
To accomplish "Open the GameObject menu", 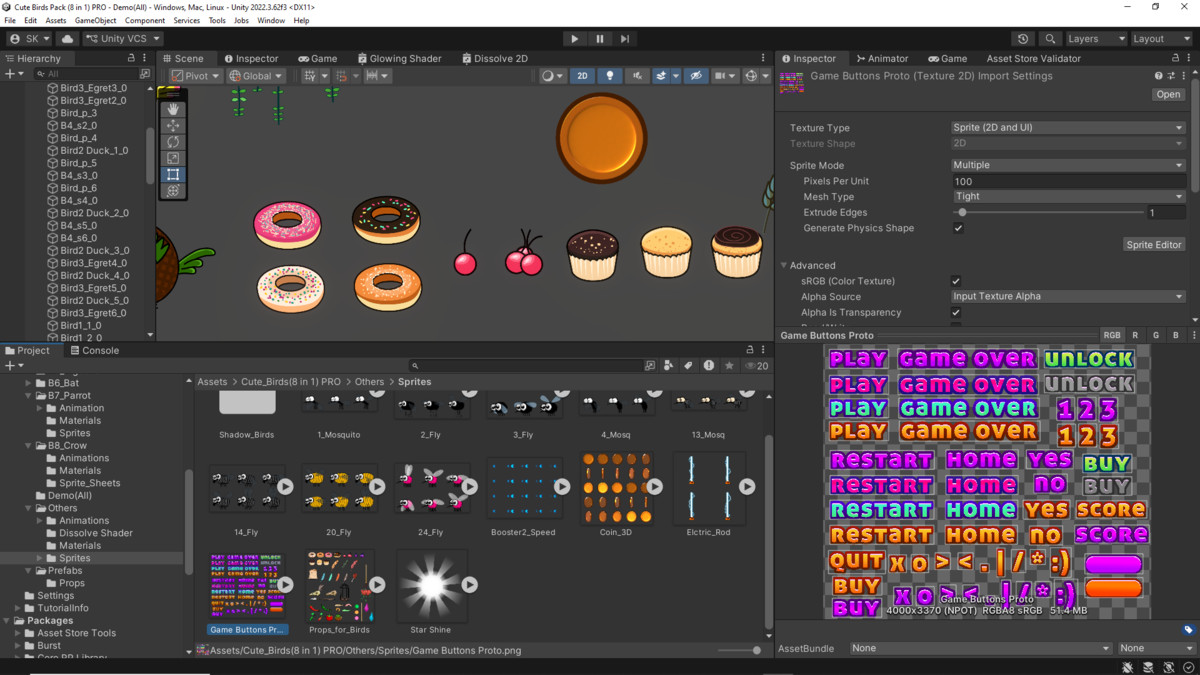I will point(96,20).
